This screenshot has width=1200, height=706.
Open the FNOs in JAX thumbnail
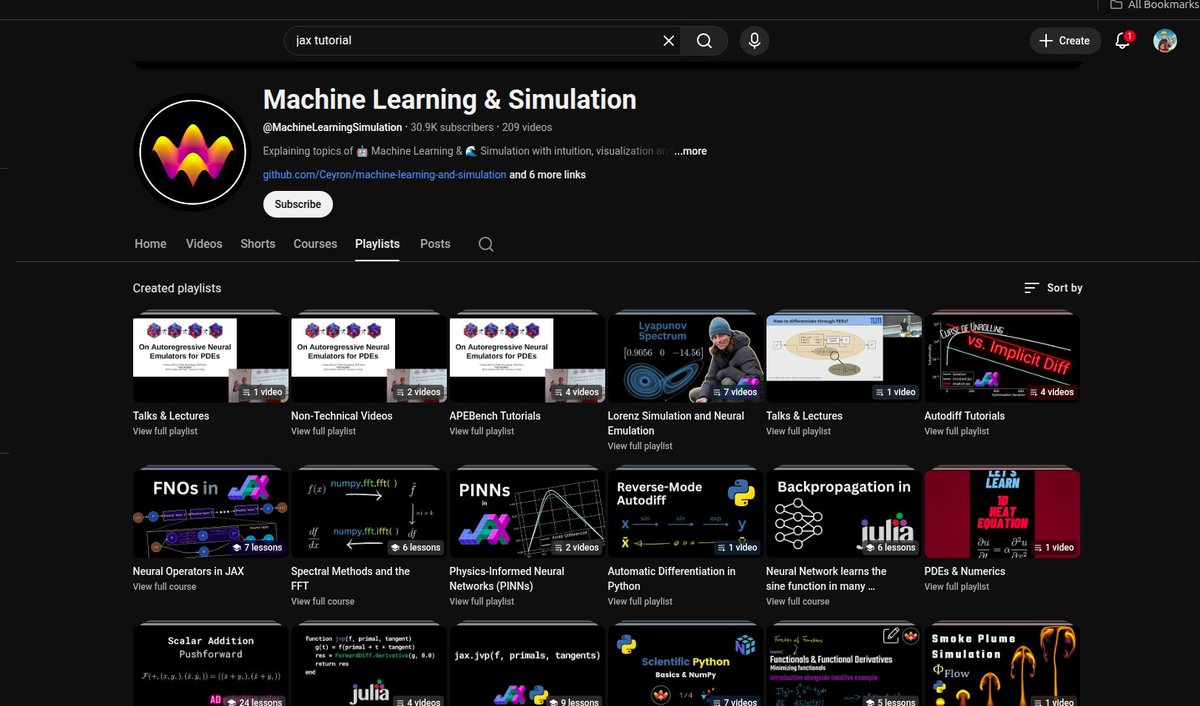point(210,515)
